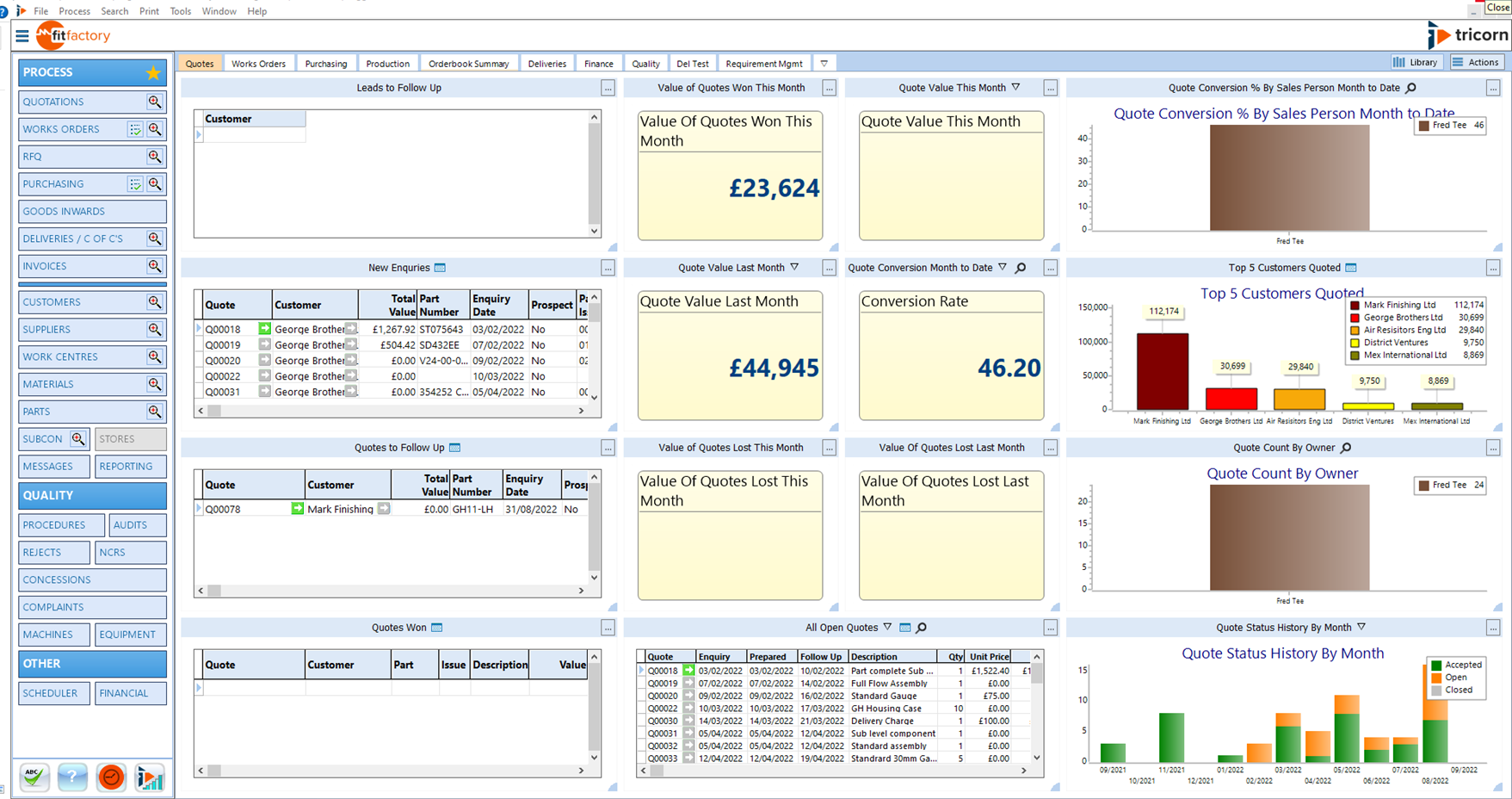Click the Library button

[x=1416, y=62]
